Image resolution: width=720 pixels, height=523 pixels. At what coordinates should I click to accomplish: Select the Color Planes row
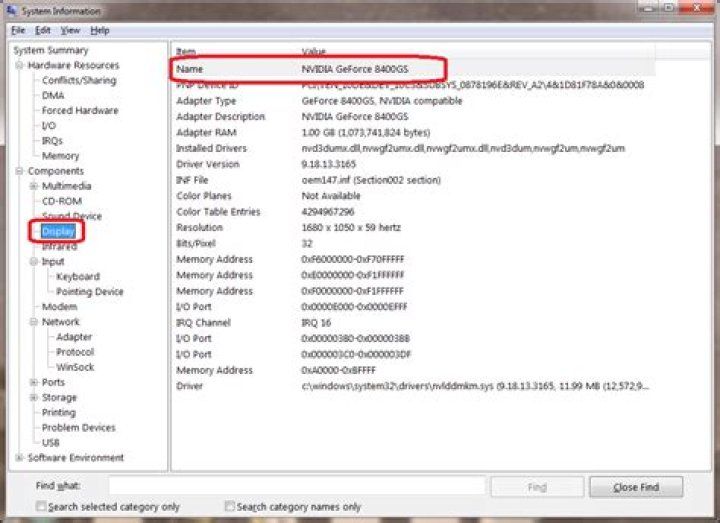[x=413, y=196]
